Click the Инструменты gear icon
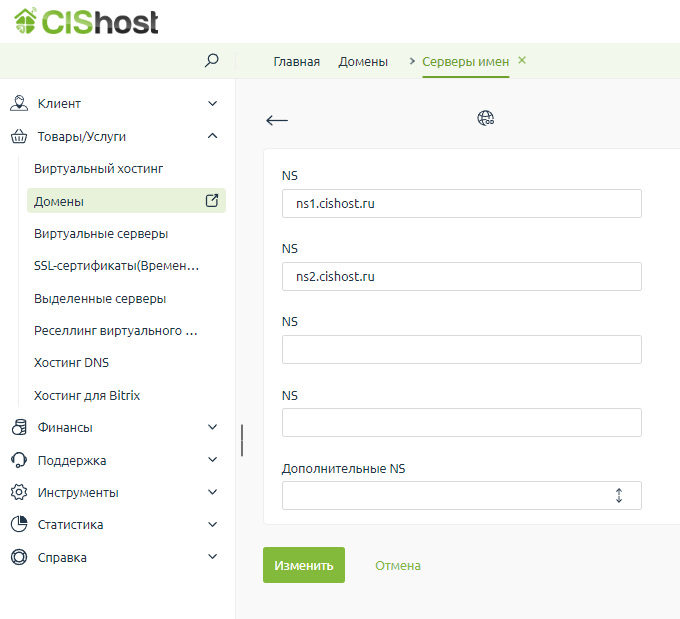 pyautogui.click(x=18, y=492)
